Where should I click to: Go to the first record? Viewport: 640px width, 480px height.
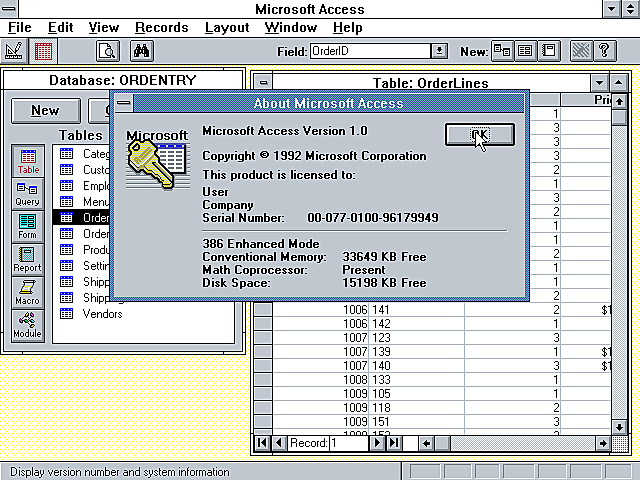tap(262, 443)
